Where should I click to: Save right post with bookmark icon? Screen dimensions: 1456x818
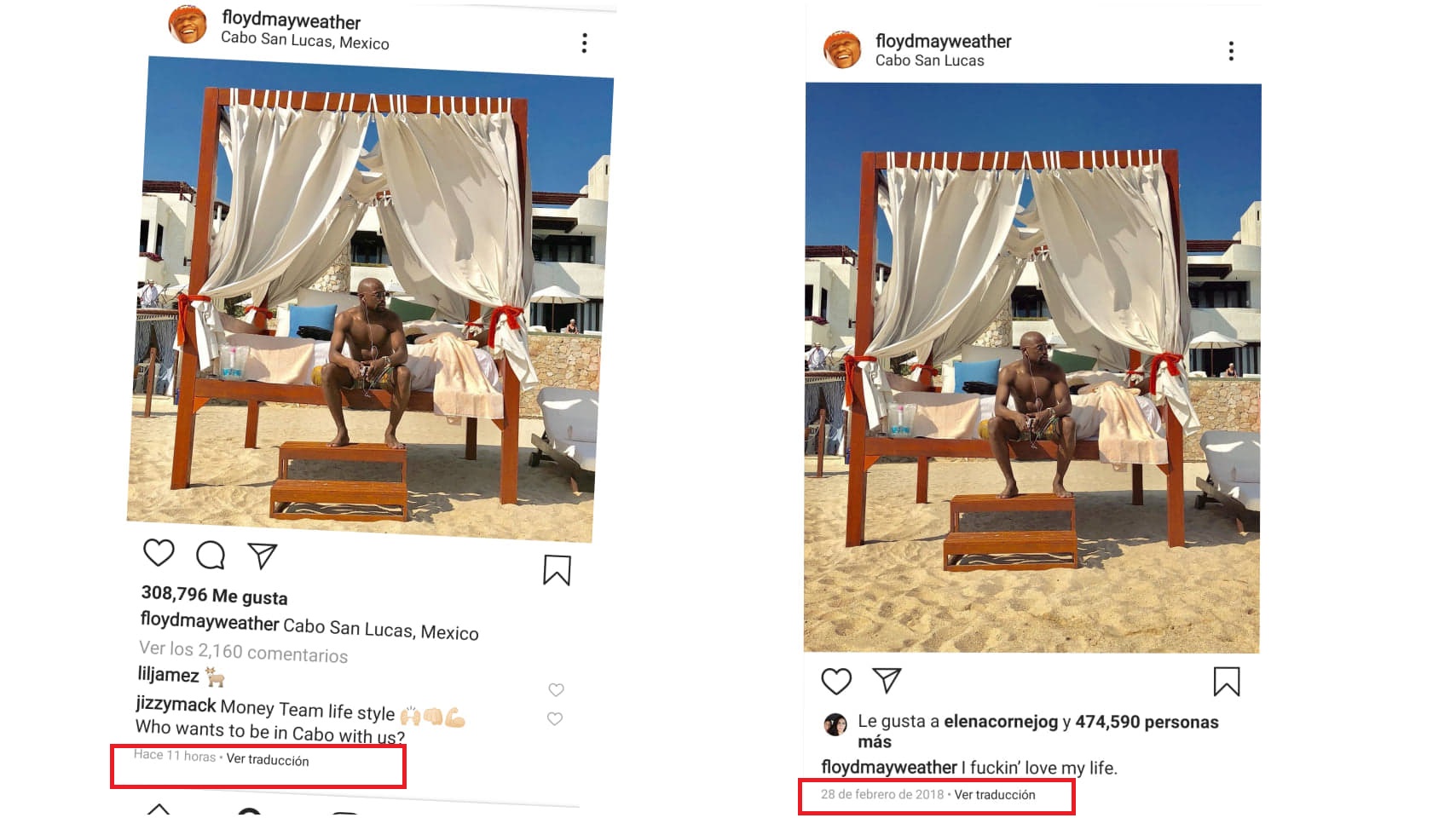1227,682
